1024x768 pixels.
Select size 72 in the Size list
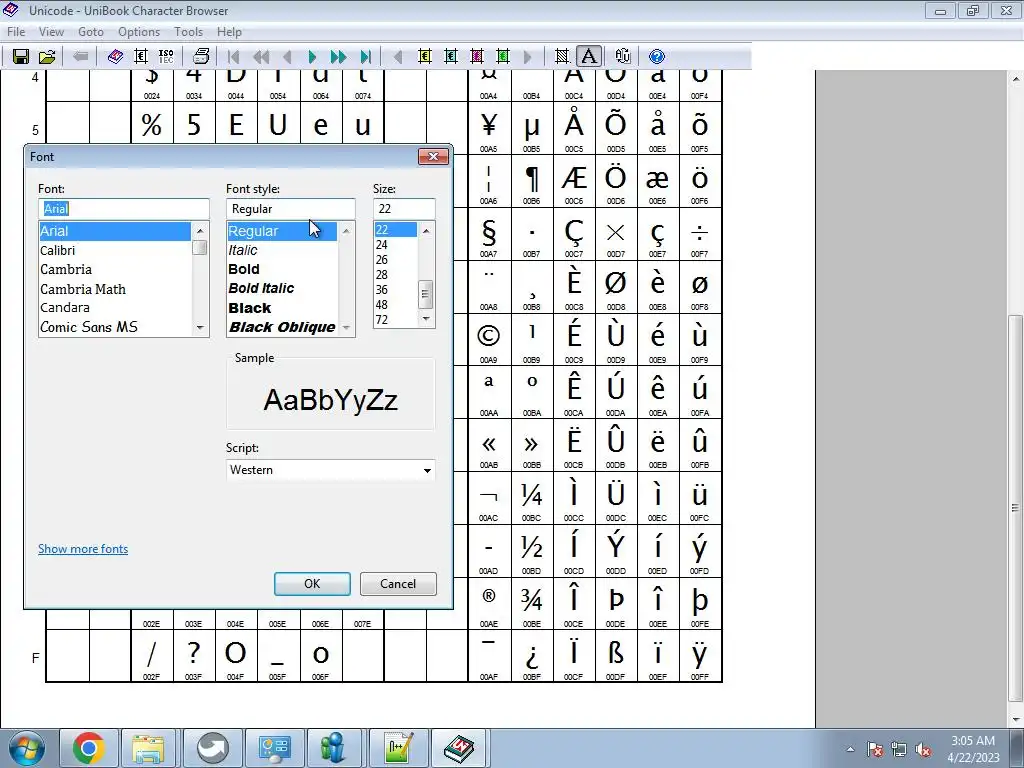click(x=396, y=319)
